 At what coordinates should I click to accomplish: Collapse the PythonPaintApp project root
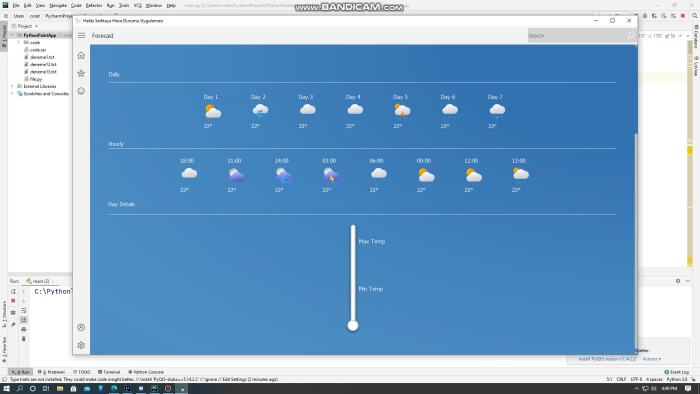tap(12, 35)
